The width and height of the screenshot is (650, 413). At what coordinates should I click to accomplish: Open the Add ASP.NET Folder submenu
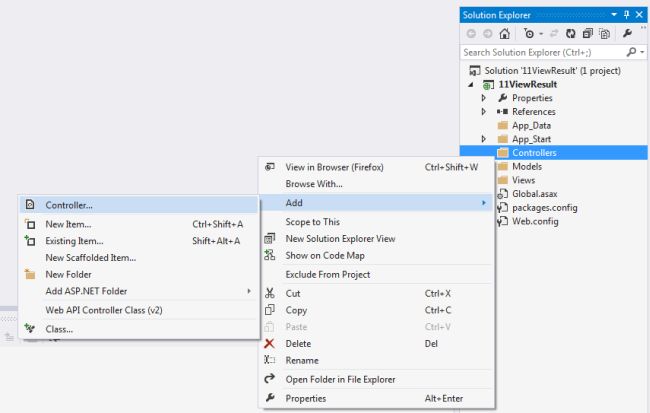pos(139,292)
